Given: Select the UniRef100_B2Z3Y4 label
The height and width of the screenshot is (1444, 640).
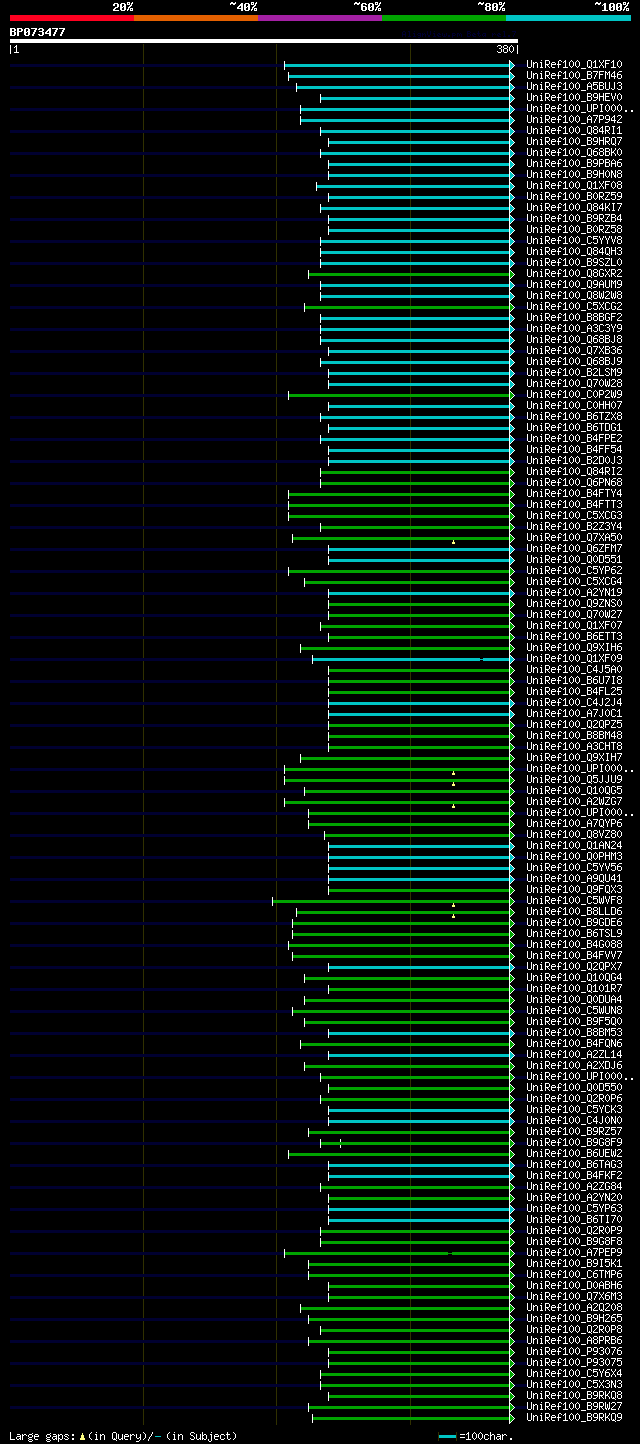Looking at the screenshot, I should point(574,527).
